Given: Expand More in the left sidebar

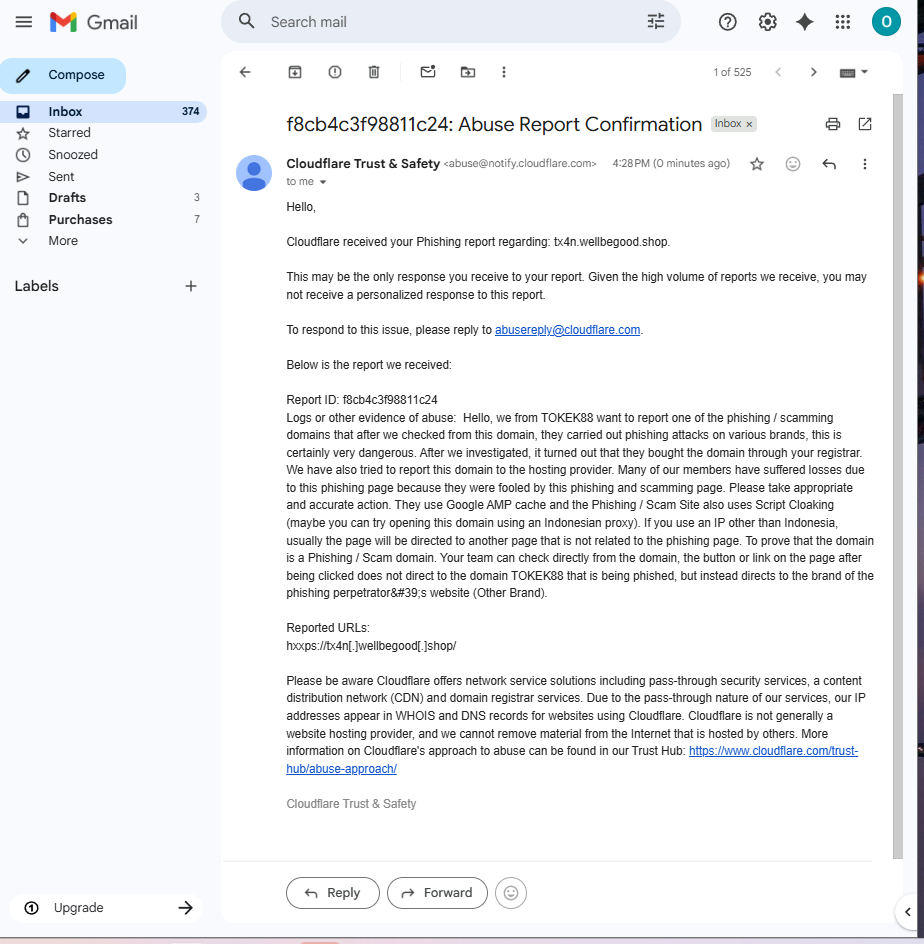Looking at the screenshot, I should point(63,241).
